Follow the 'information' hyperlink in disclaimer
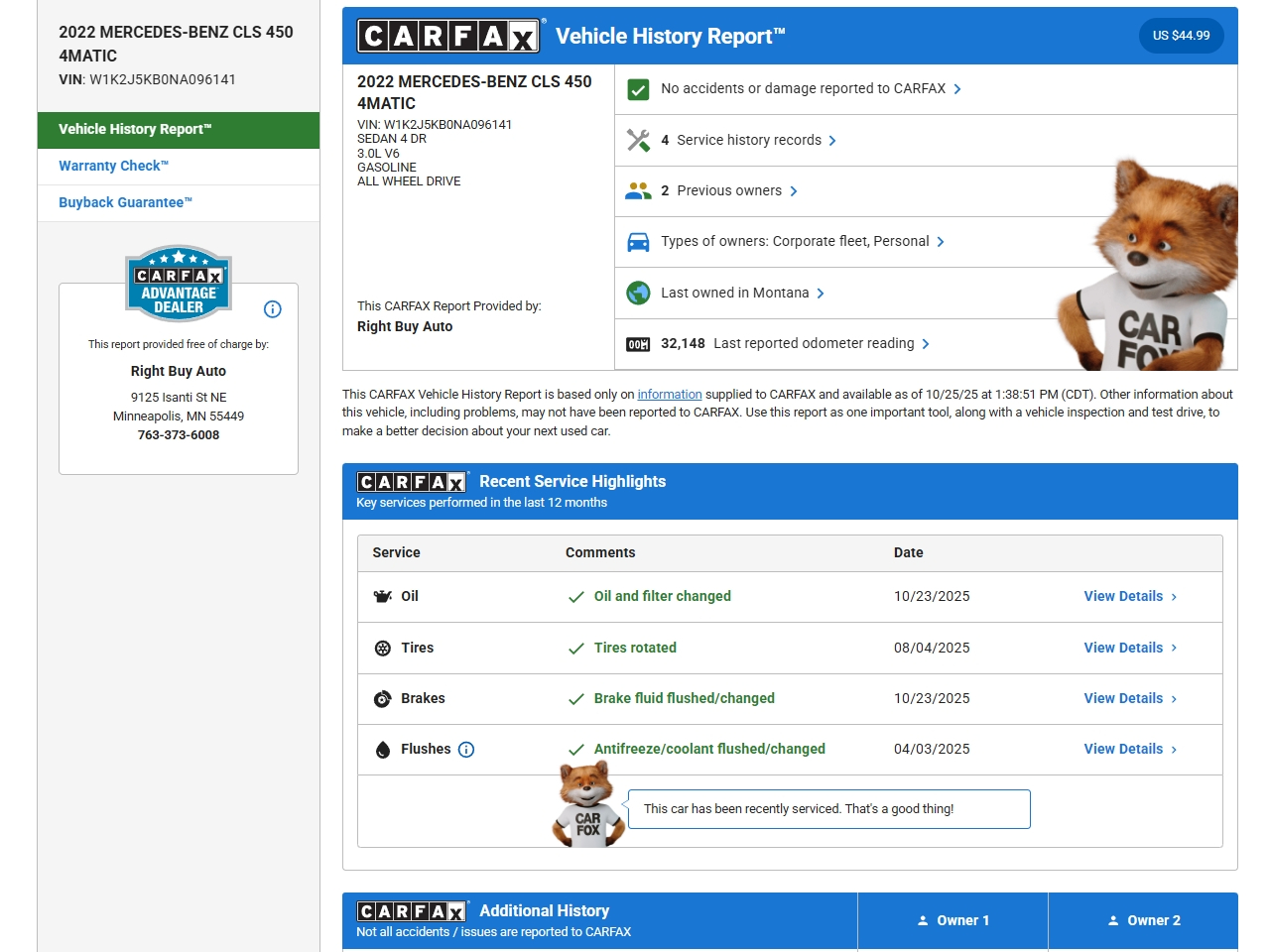Image resolution: width=1270 pixels, height=952 pixels. [x=669, y=395]
